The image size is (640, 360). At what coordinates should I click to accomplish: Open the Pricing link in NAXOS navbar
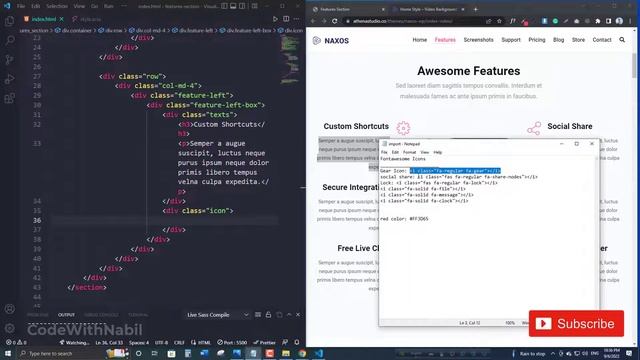(537, 40)
